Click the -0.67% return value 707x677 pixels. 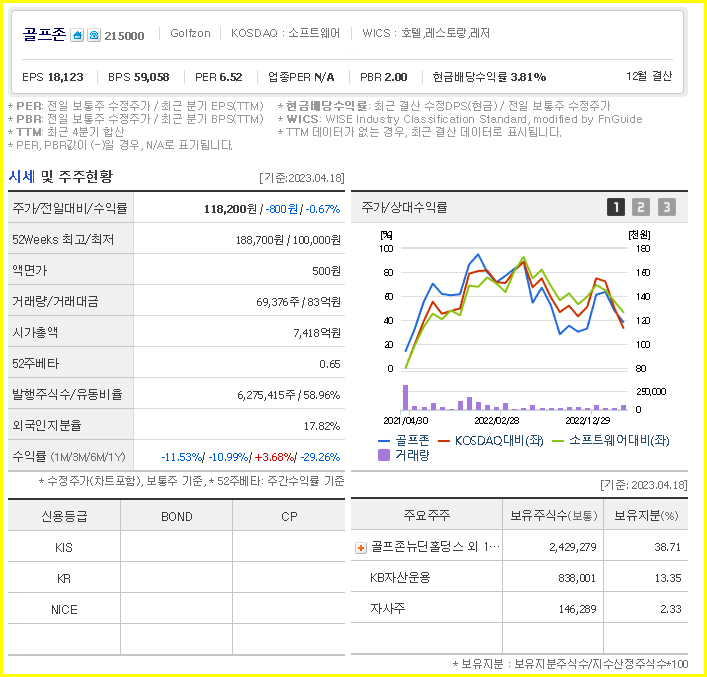coord(322,209)
